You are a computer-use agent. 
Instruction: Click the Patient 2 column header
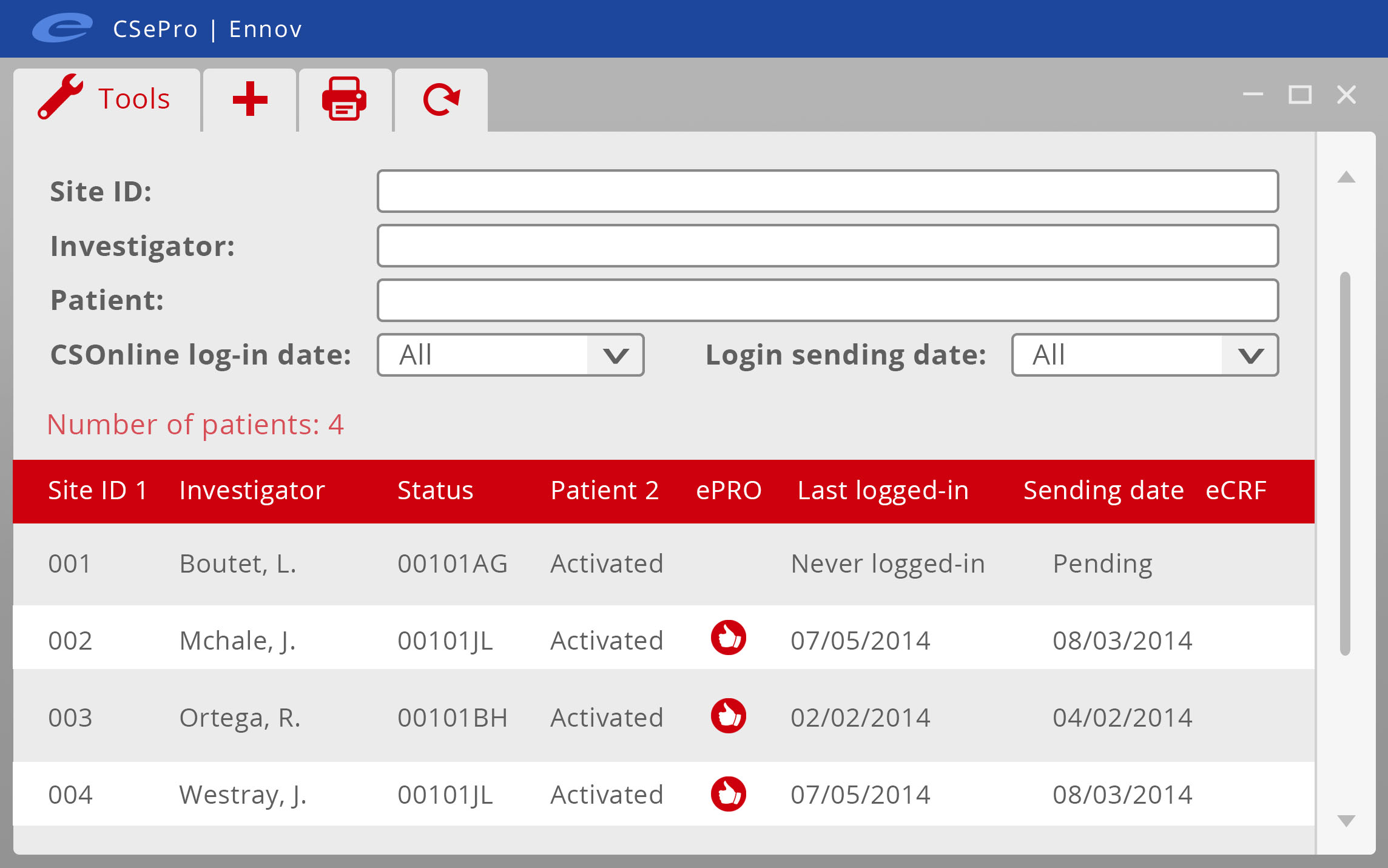[x=605, y=490]
